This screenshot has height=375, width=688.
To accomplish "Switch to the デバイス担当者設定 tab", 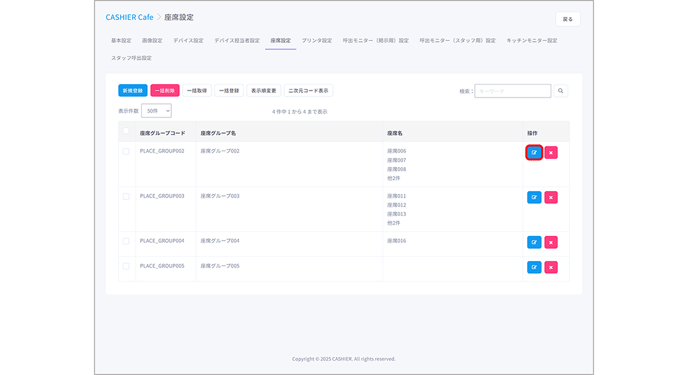I will [237, 40].
